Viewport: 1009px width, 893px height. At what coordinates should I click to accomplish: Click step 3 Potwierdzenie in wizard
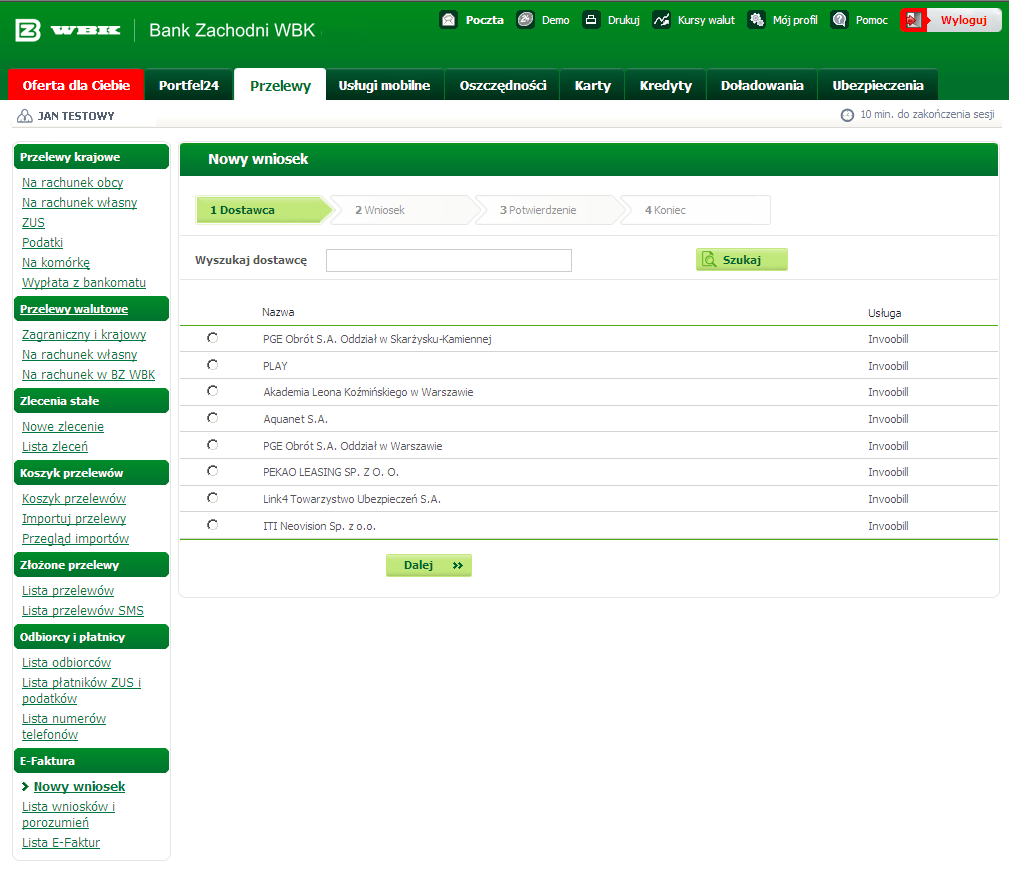549,210
